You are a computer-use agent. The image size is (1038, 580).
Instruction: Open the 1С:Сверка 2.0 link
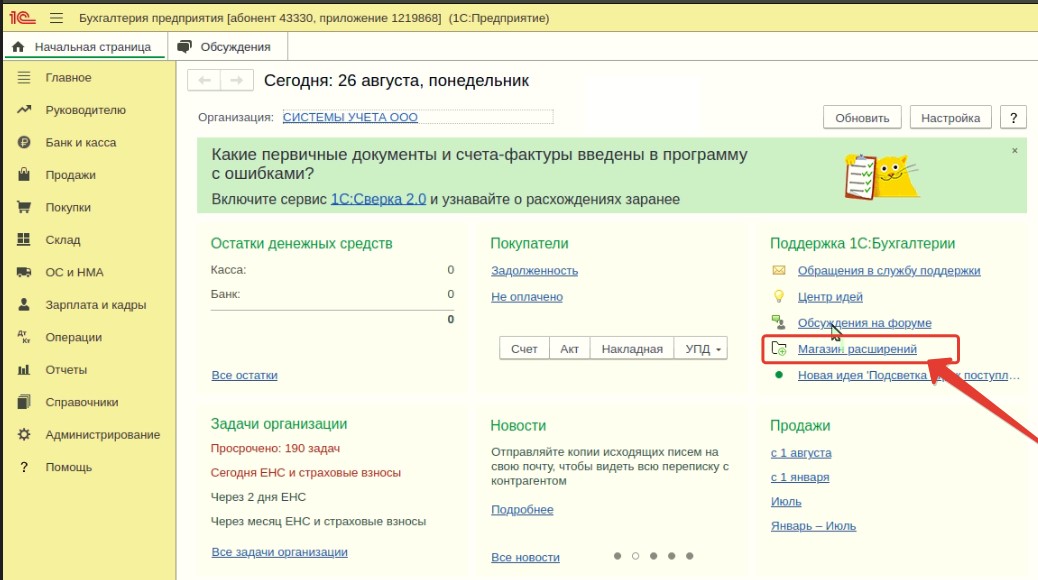pos(378,199)
